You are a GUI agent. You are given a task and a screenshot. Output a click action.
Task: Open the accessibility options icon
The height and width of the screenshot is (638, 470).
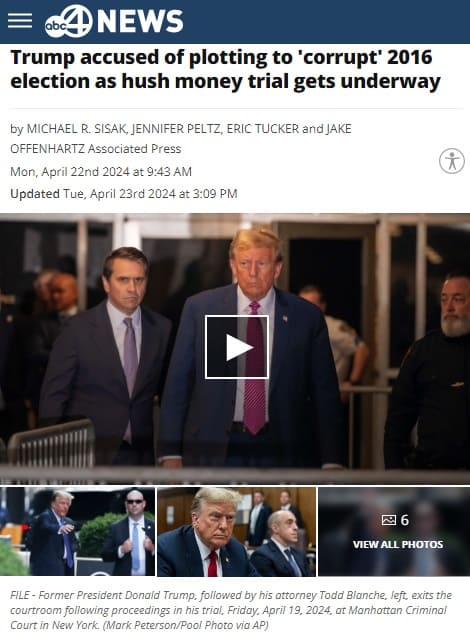451,161
